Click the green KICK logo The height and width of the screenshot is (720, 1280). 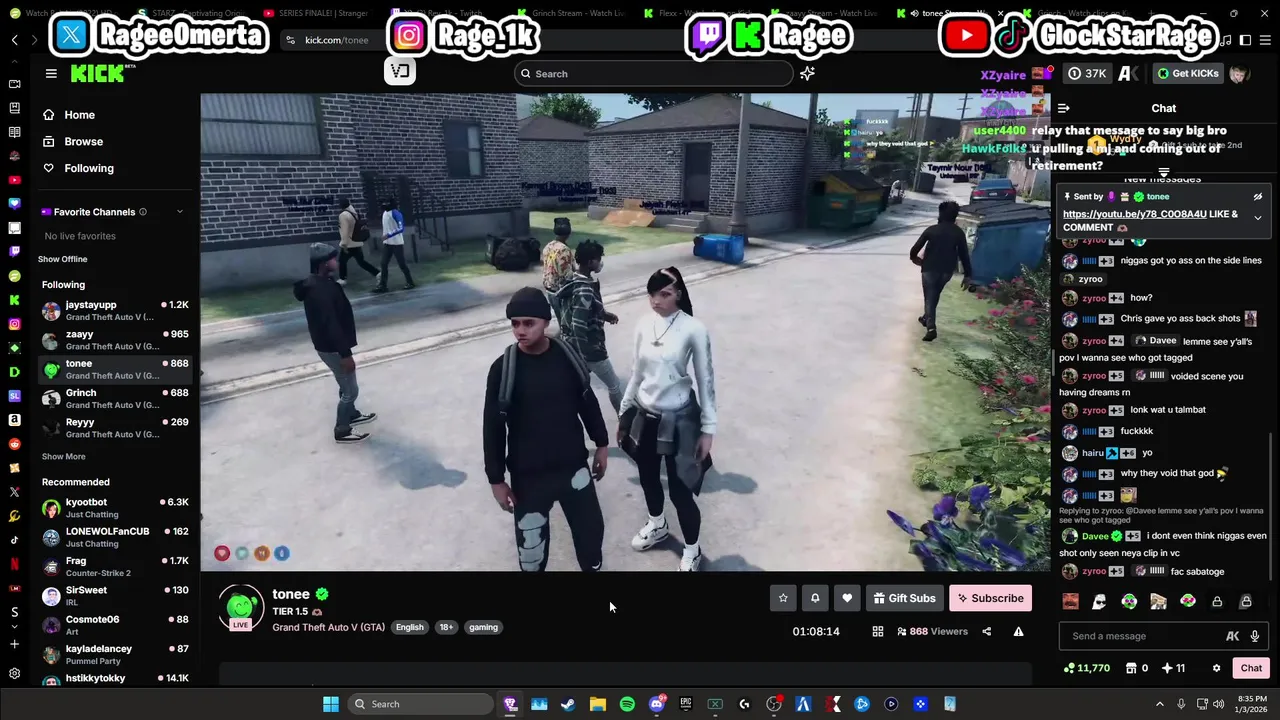[x=98, y=73]
